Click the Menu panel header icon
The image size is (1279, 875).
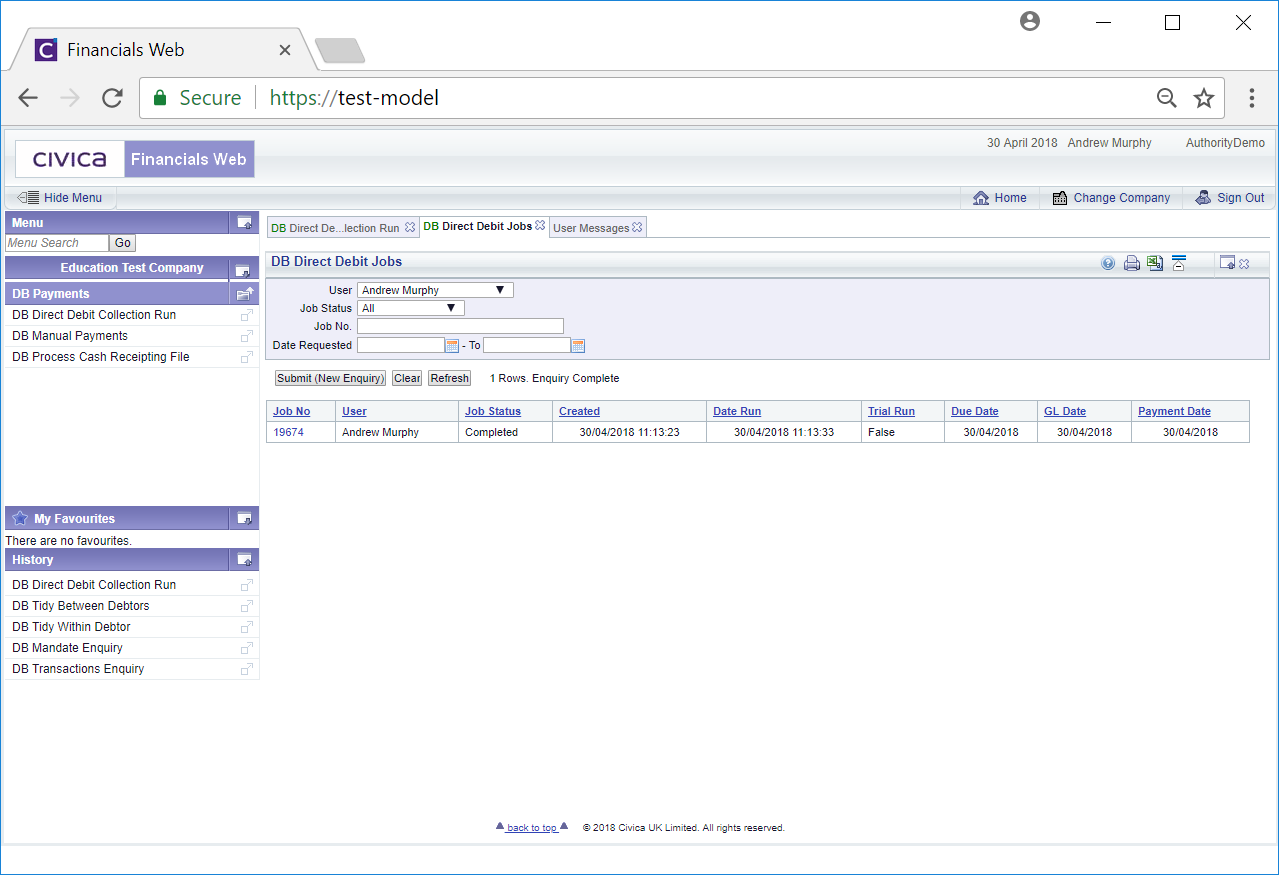click(244, 222)
